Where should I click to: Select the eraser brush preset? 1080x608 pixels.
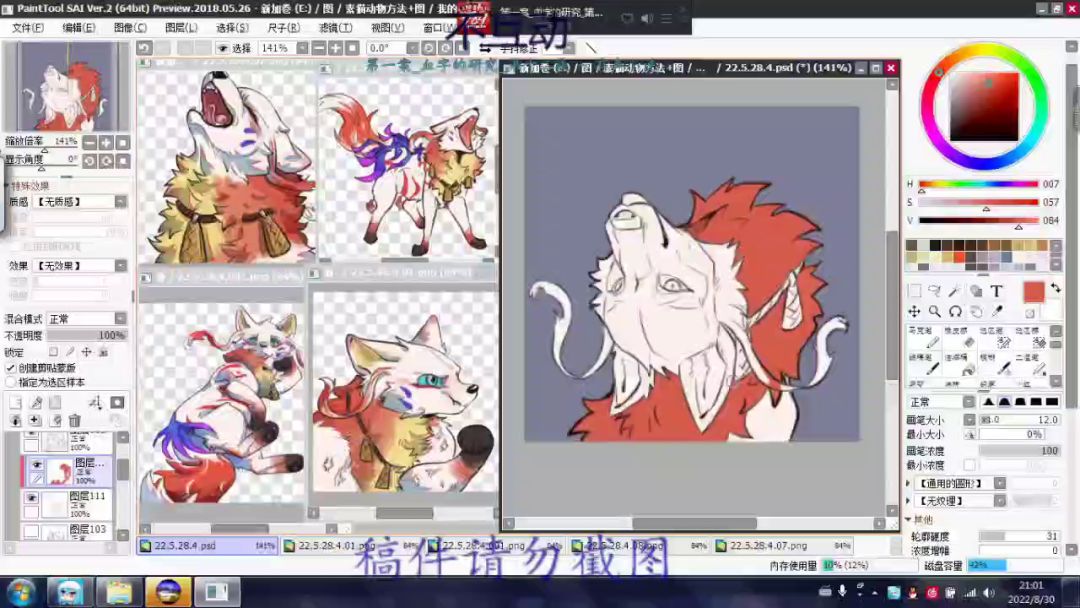click(x=960, y=339)
